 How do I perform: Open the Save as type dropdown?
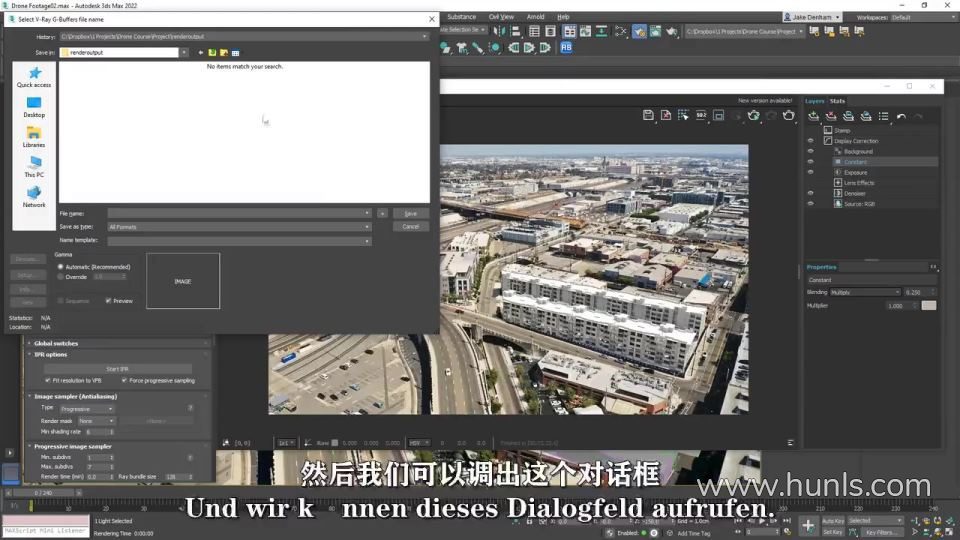(x=239, y=227)
